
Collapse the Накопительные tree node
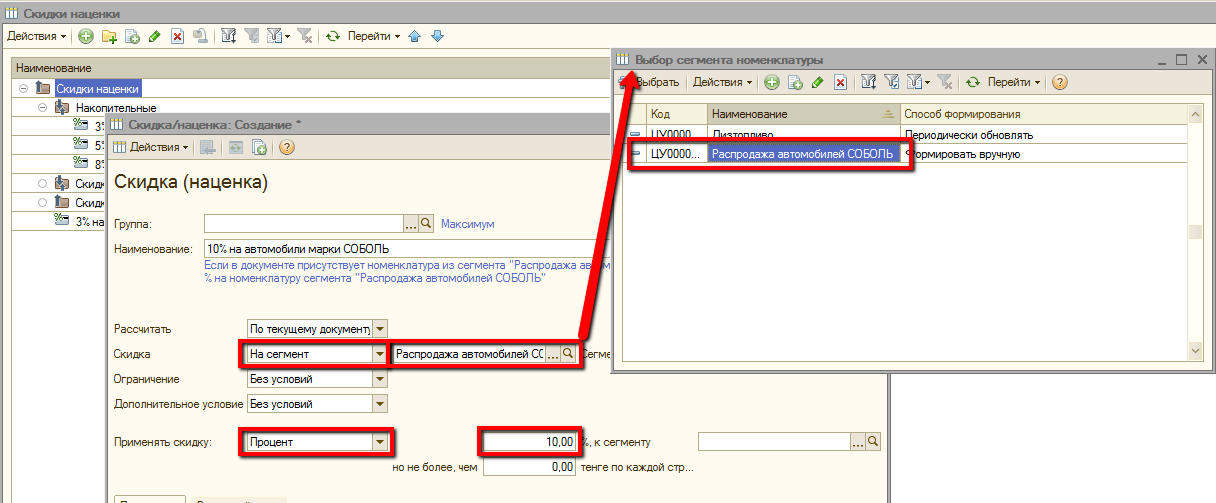click(x=43, y=107)
